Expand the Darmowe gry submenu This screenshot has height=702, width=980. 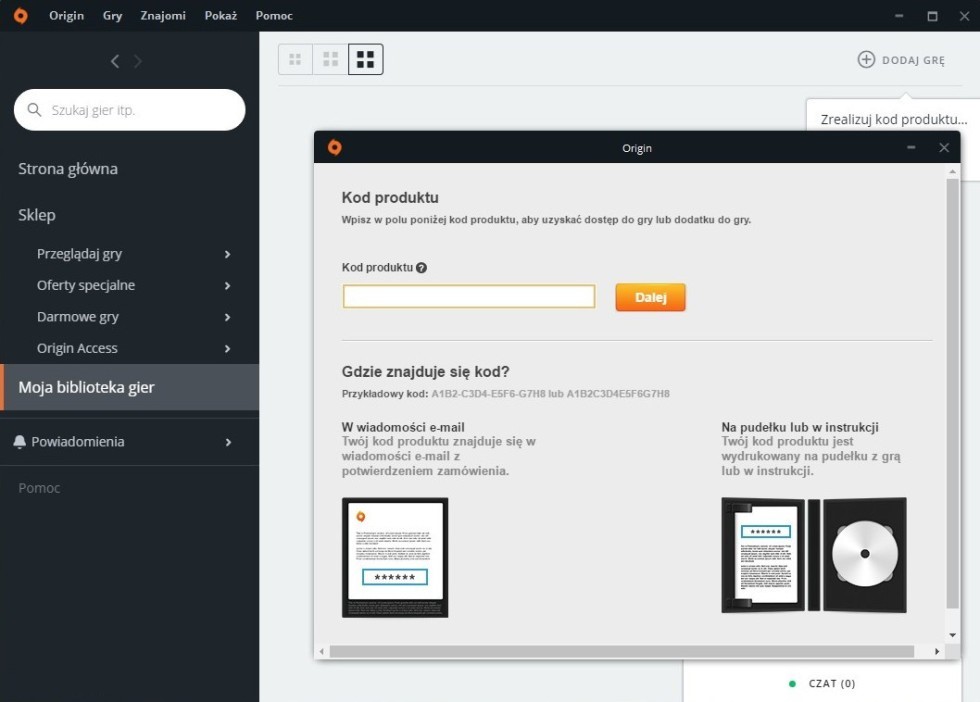pyautogui.click(x=228, y=318)
